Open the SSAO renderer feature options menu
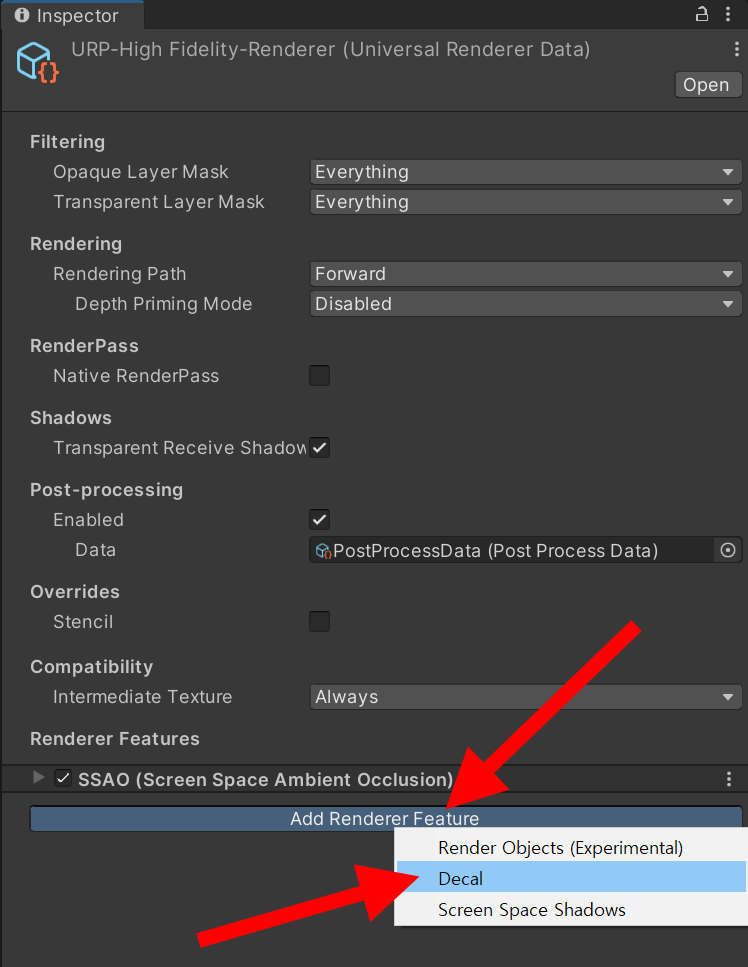Image resolution: width=748 pixels, height=967 pixels. (x=729, y=779)
